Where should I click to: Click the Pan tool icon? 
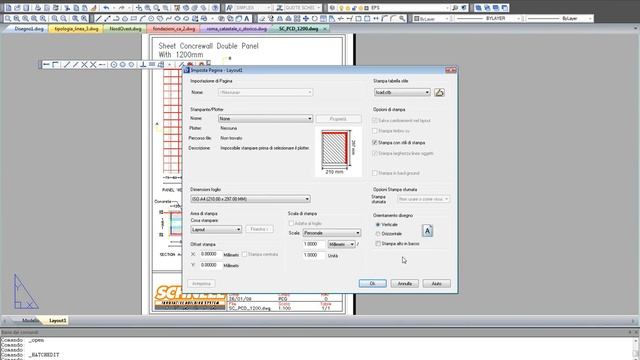[139, 8]
